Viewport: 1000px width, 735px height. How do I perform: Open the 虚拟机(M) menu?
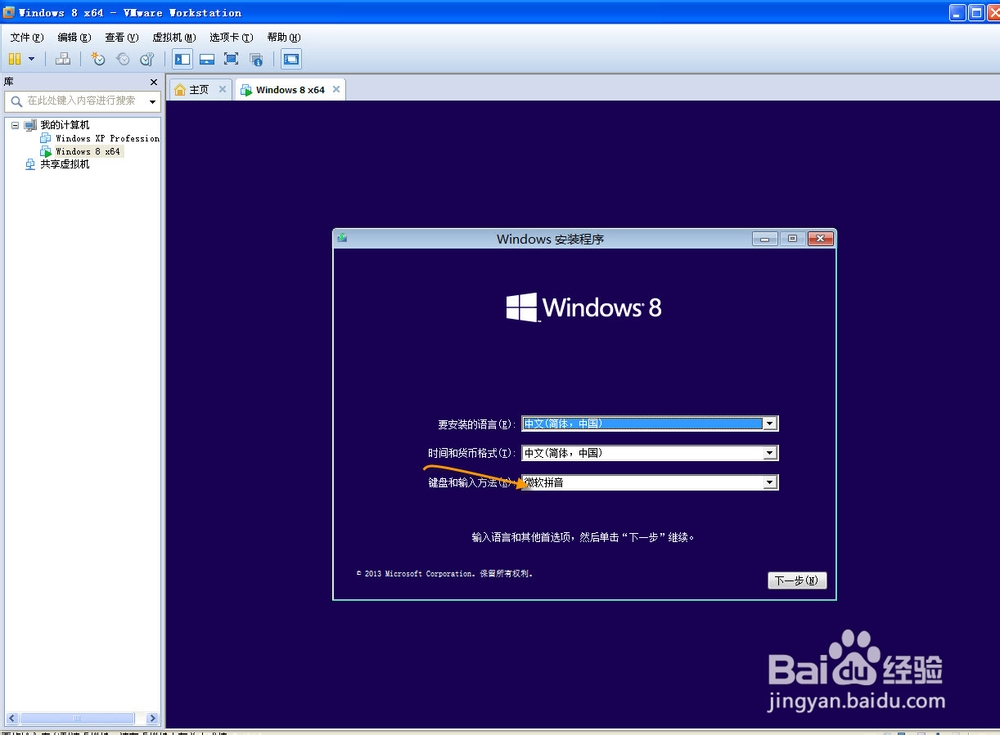(173, 37)
